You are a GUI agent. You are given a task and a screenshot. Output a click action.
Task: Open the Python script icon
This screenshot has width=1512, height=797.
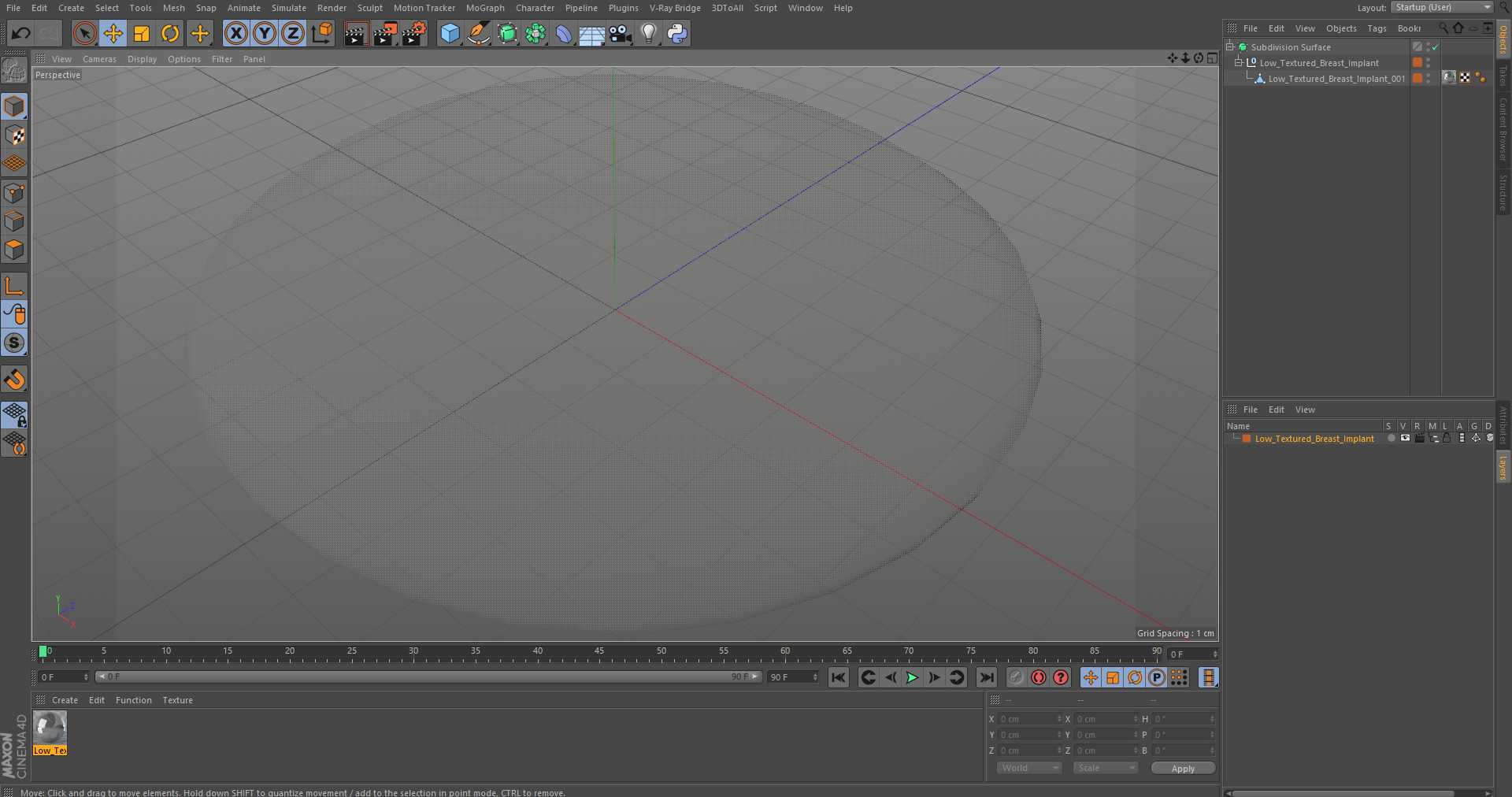click(677, 33)
